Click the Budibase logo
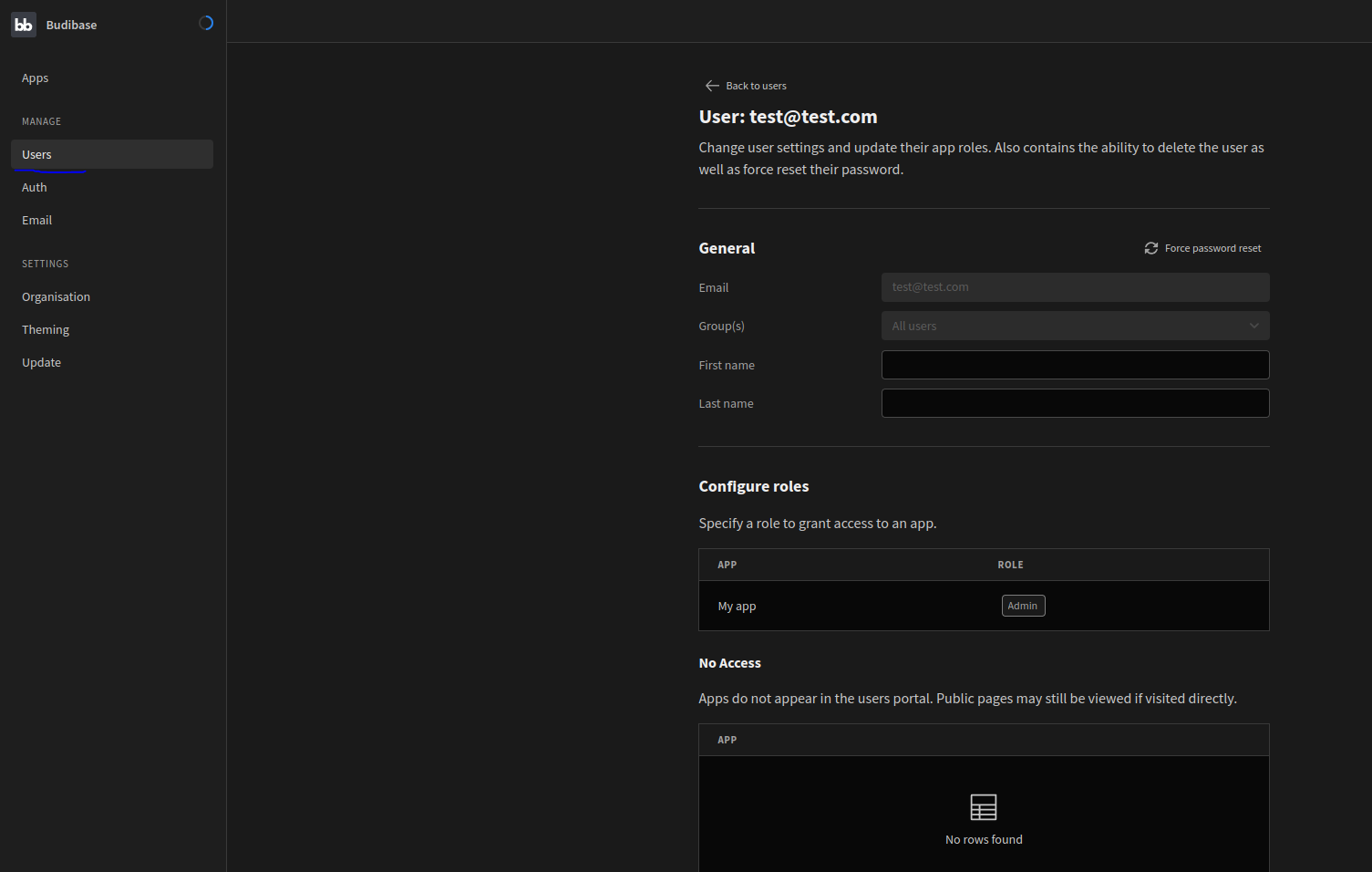This screenshot has height=872, width=1372. coord(24,25)
